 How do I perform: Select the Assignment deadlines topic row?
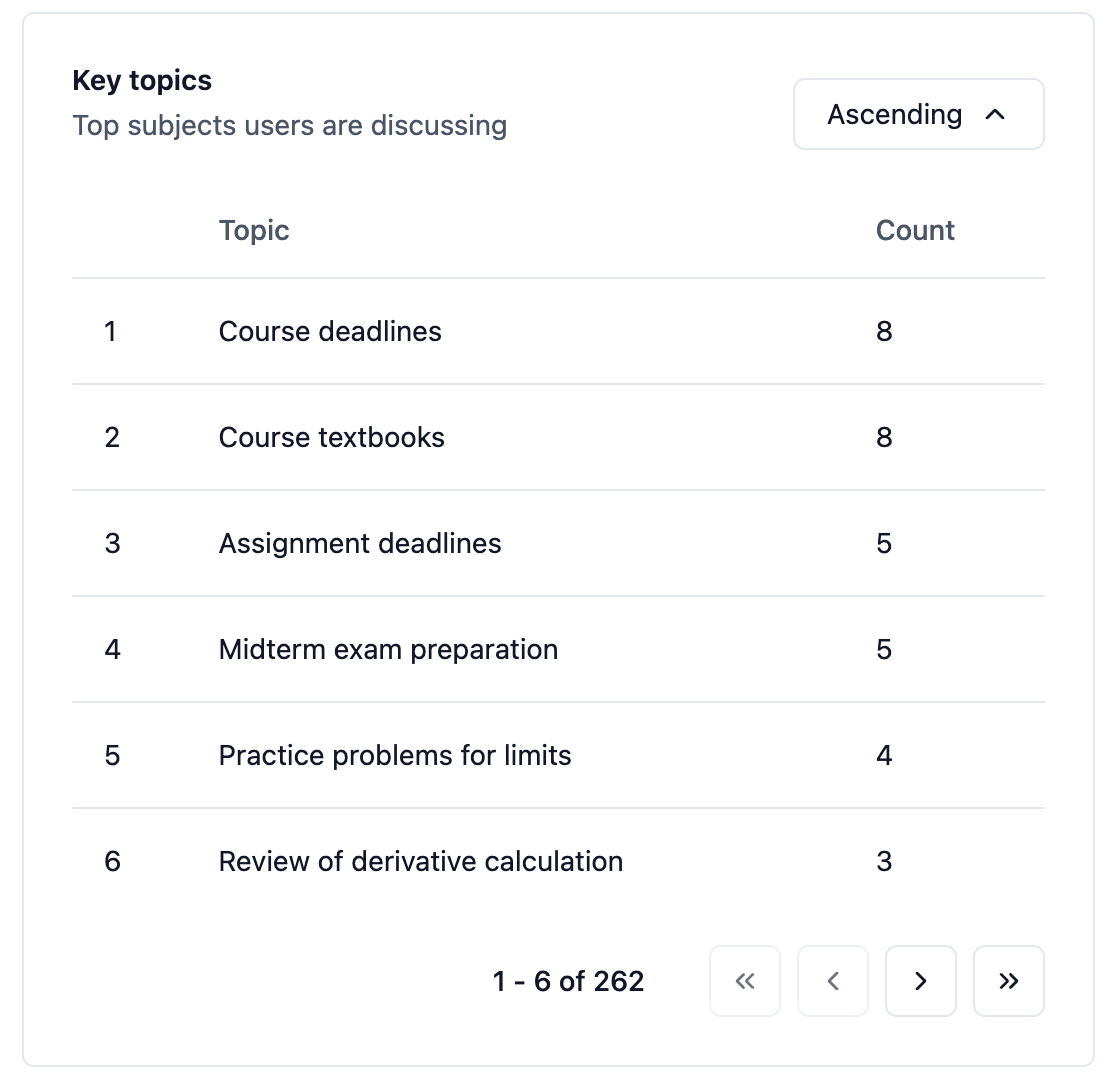pos(558,543)
